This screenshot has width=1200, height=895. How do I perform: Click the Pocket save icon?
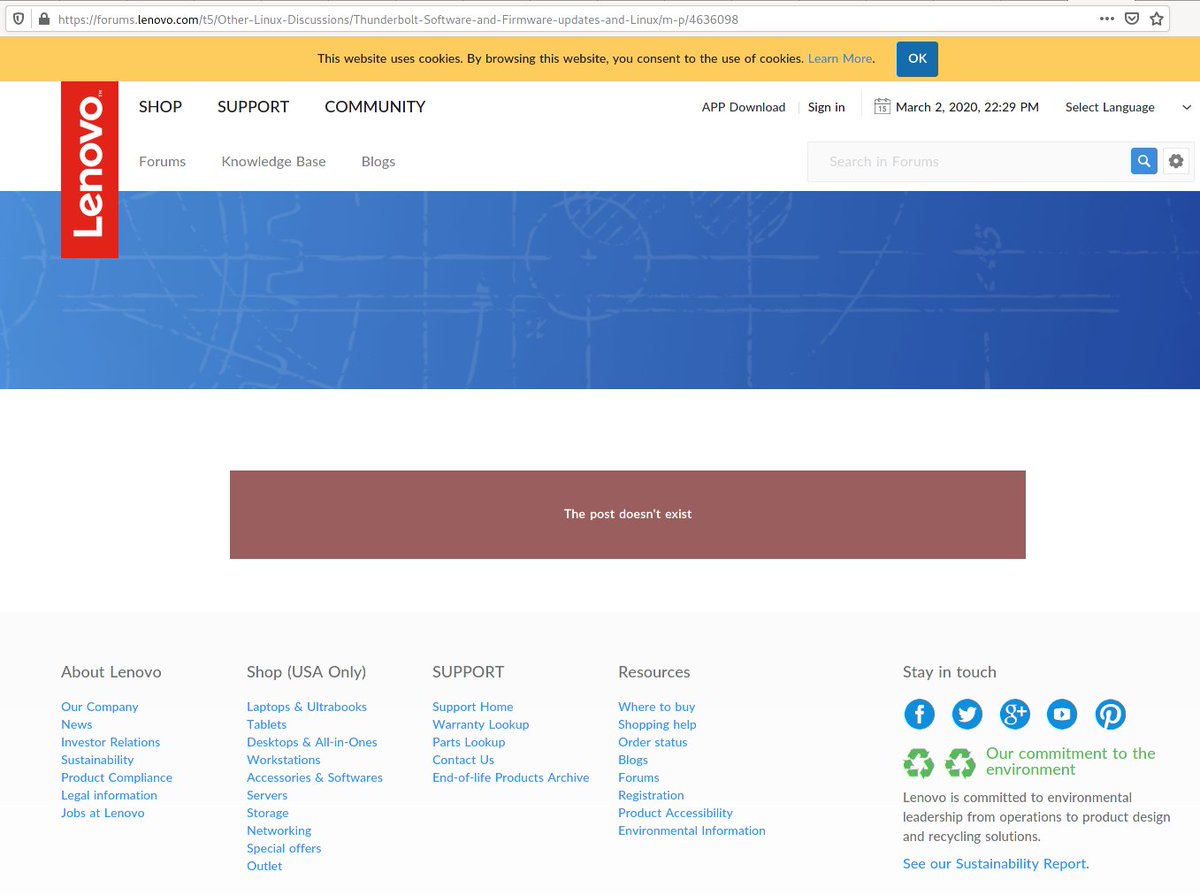(x=1132, y=19)
